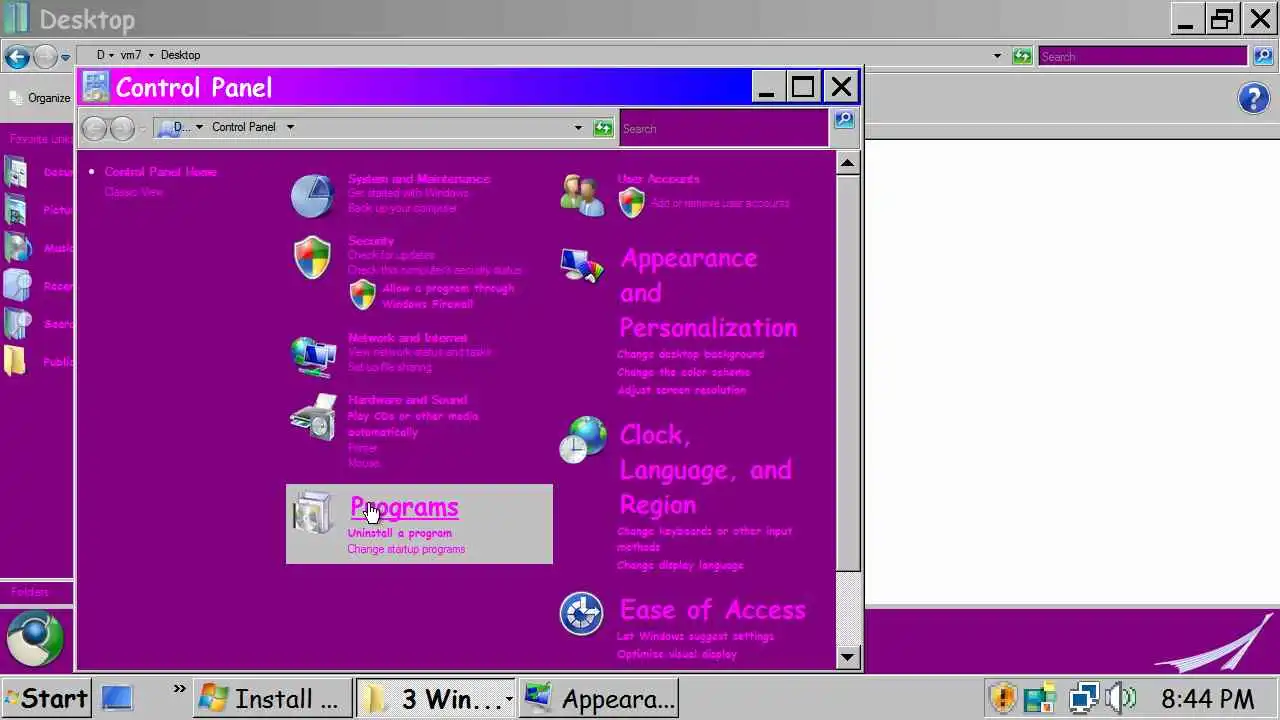The height and width of the screenshot is (720, 1280).
Task: Open the Ease of Access icon
Action: pos(581,614)
